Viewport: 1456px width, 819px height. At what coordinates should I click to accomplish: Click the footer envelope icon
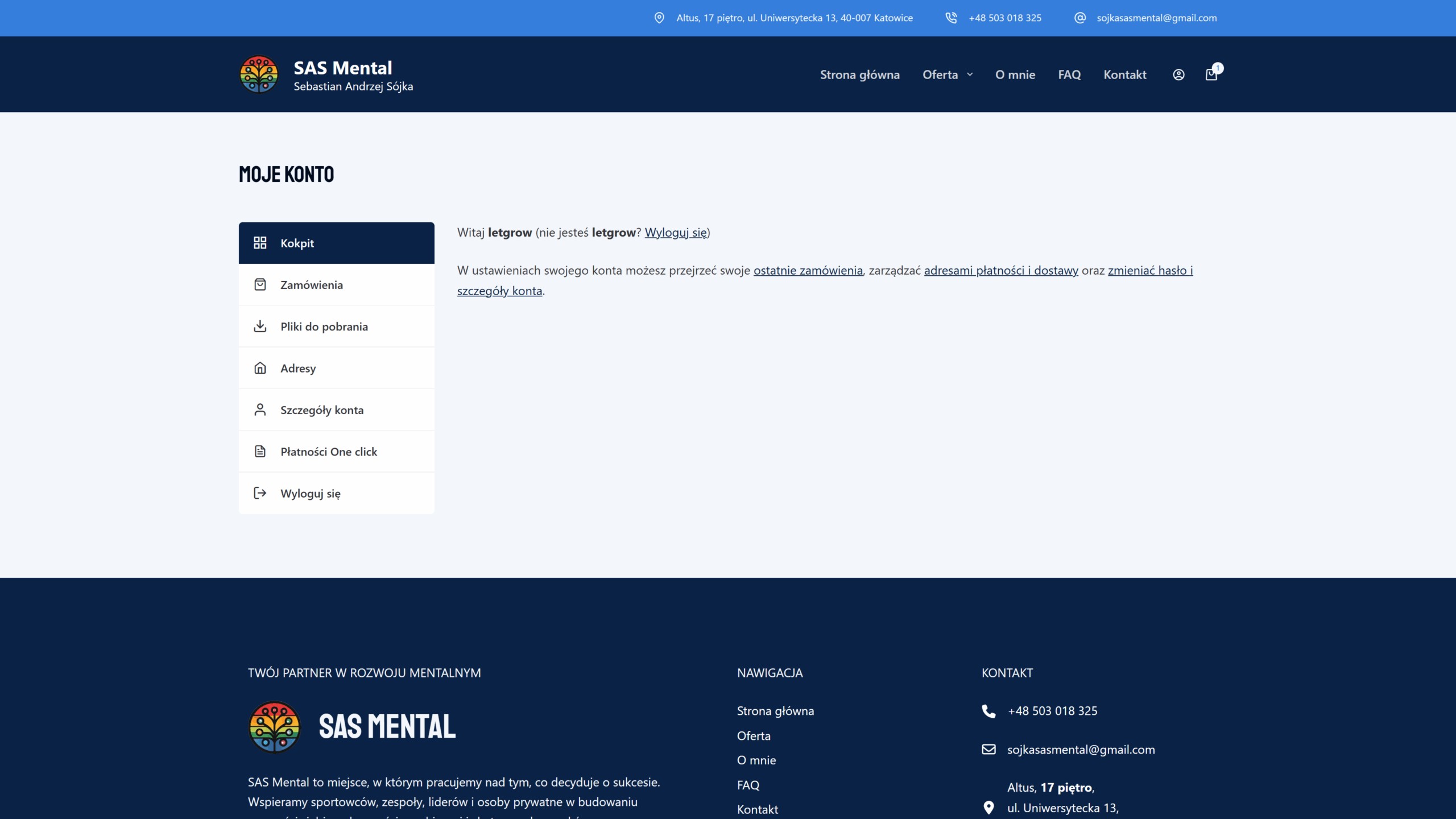(988, 749)
